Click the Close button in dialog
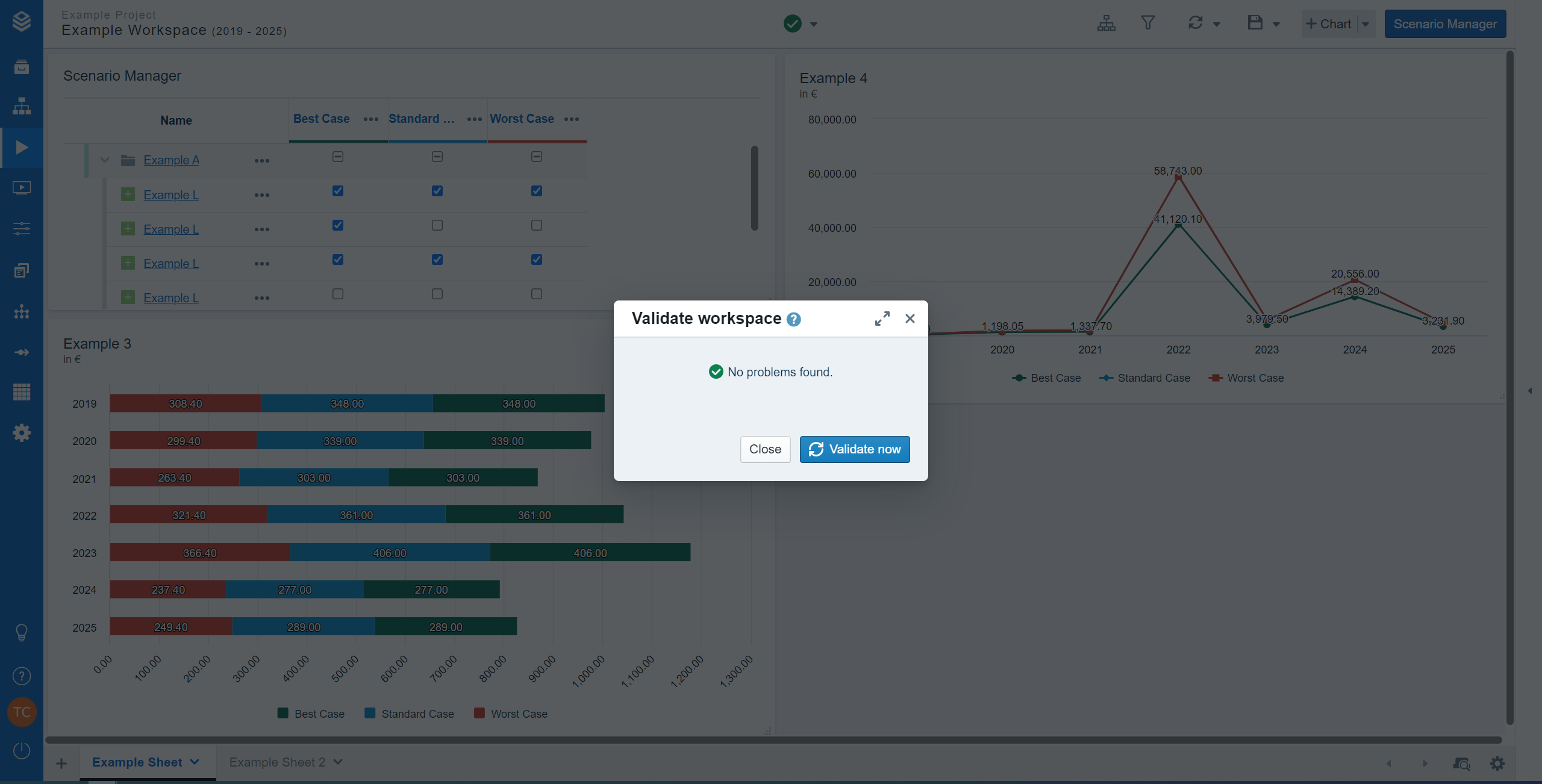The height and width of the screenshot is (784, 1542). click(x=765, y=449)
